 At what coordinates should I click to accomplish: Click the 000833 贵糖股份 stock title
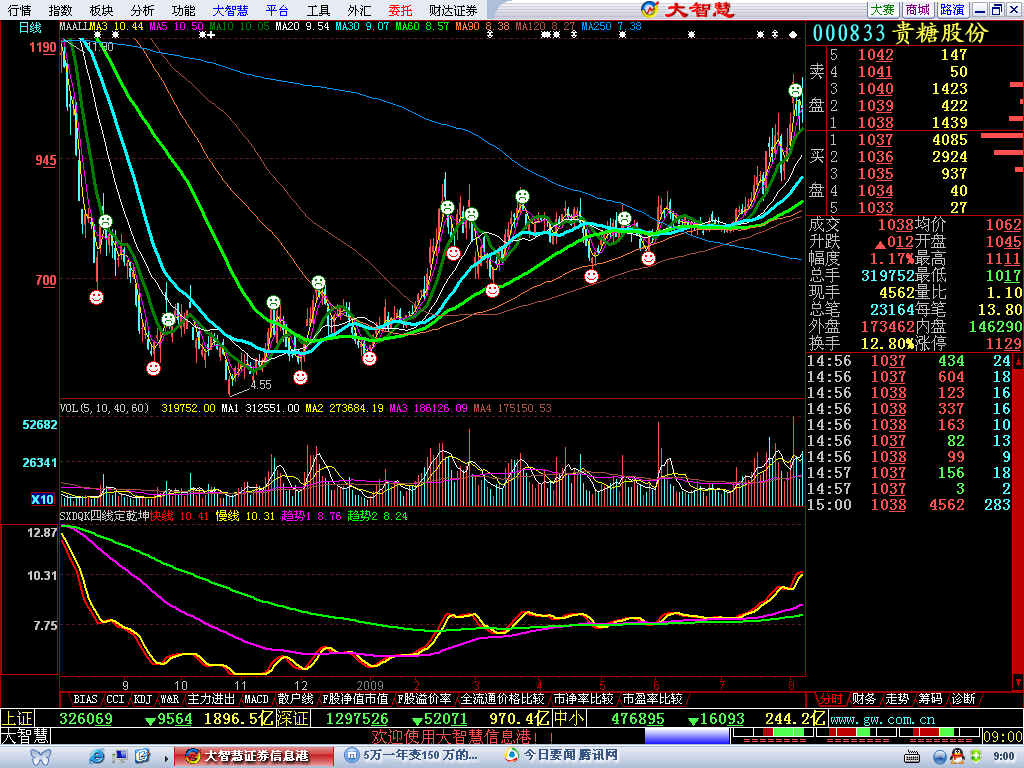901,33
